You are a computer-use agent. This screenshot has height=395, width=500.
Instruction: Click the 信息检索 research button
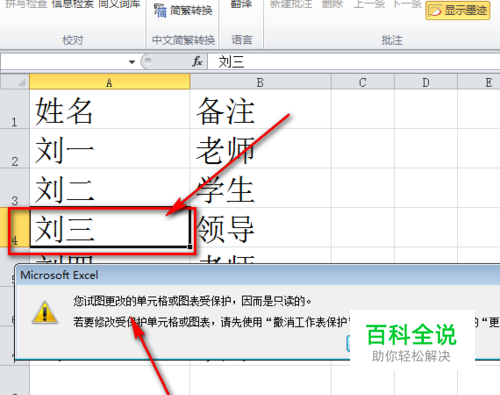coord(72,4)
